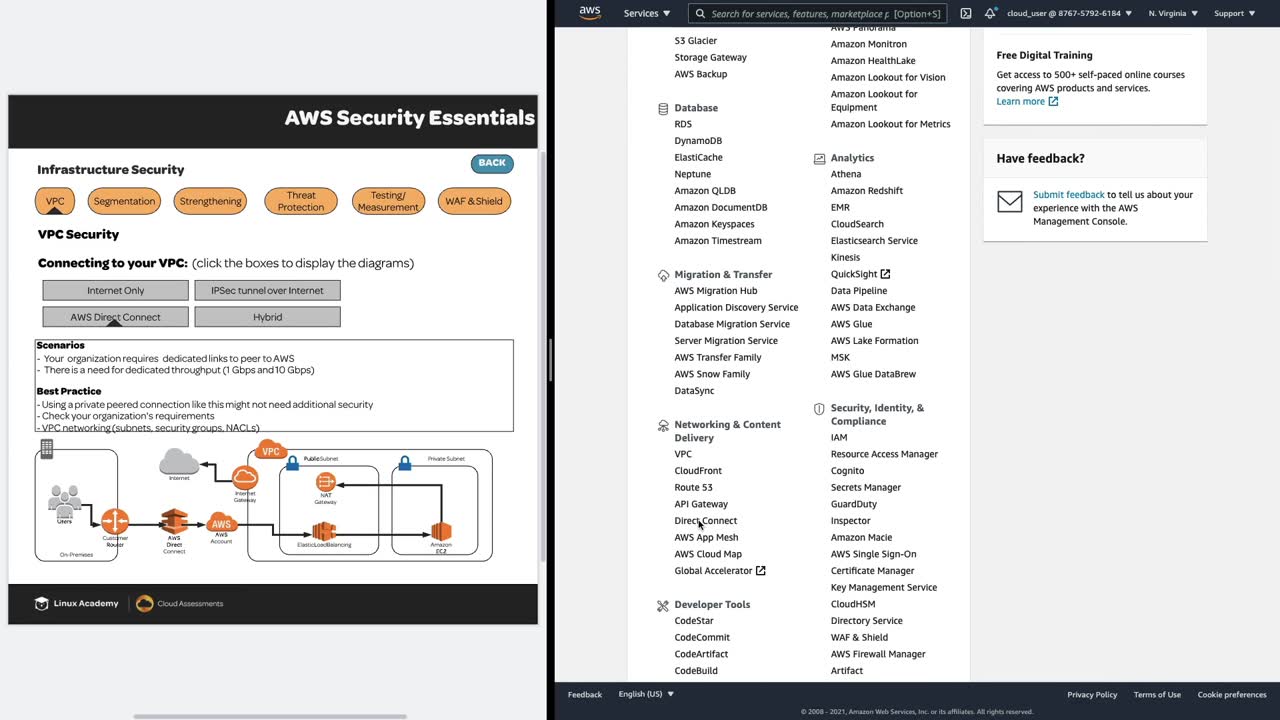Show the Internet Only diagram

pos(115,290)
